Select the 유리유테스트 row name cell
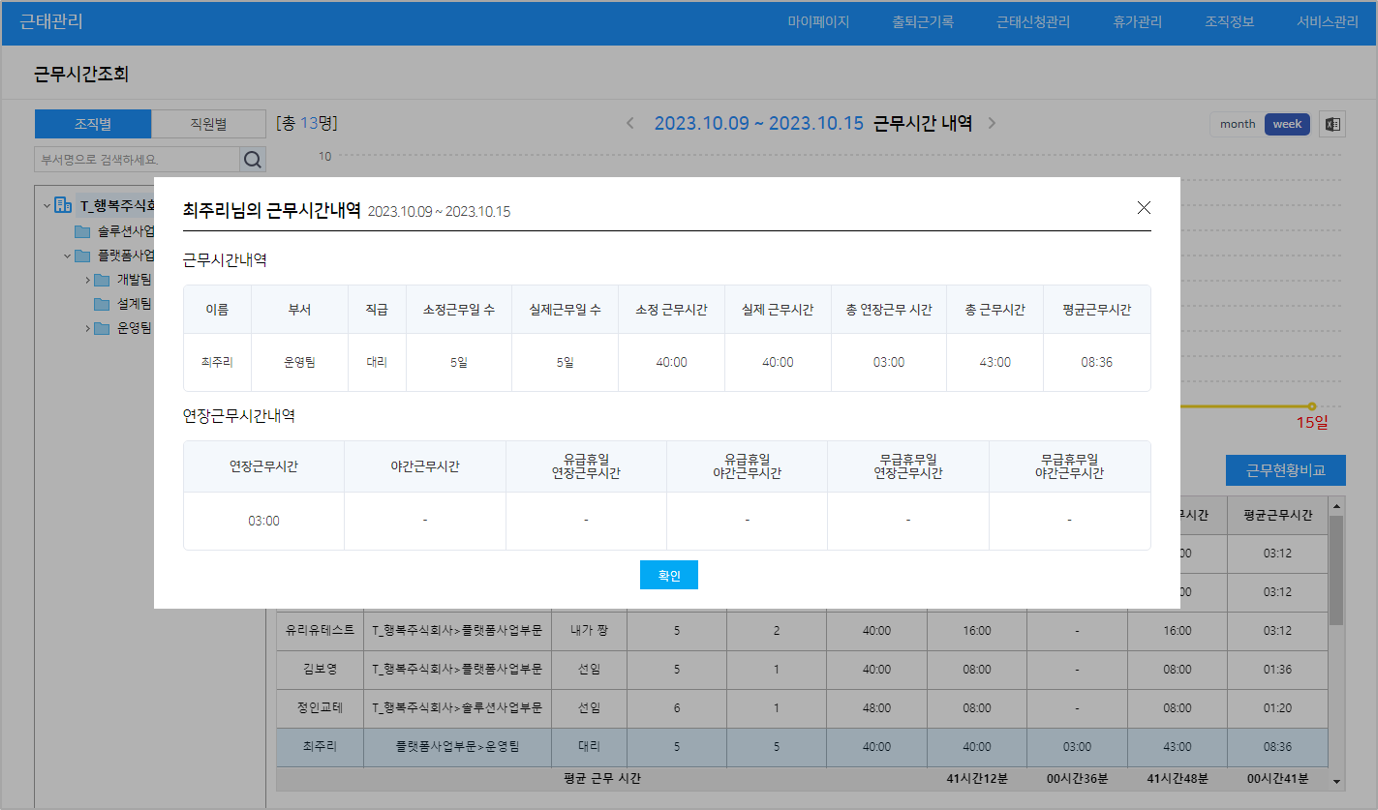The image size is (1378, 810). point(320,631)
